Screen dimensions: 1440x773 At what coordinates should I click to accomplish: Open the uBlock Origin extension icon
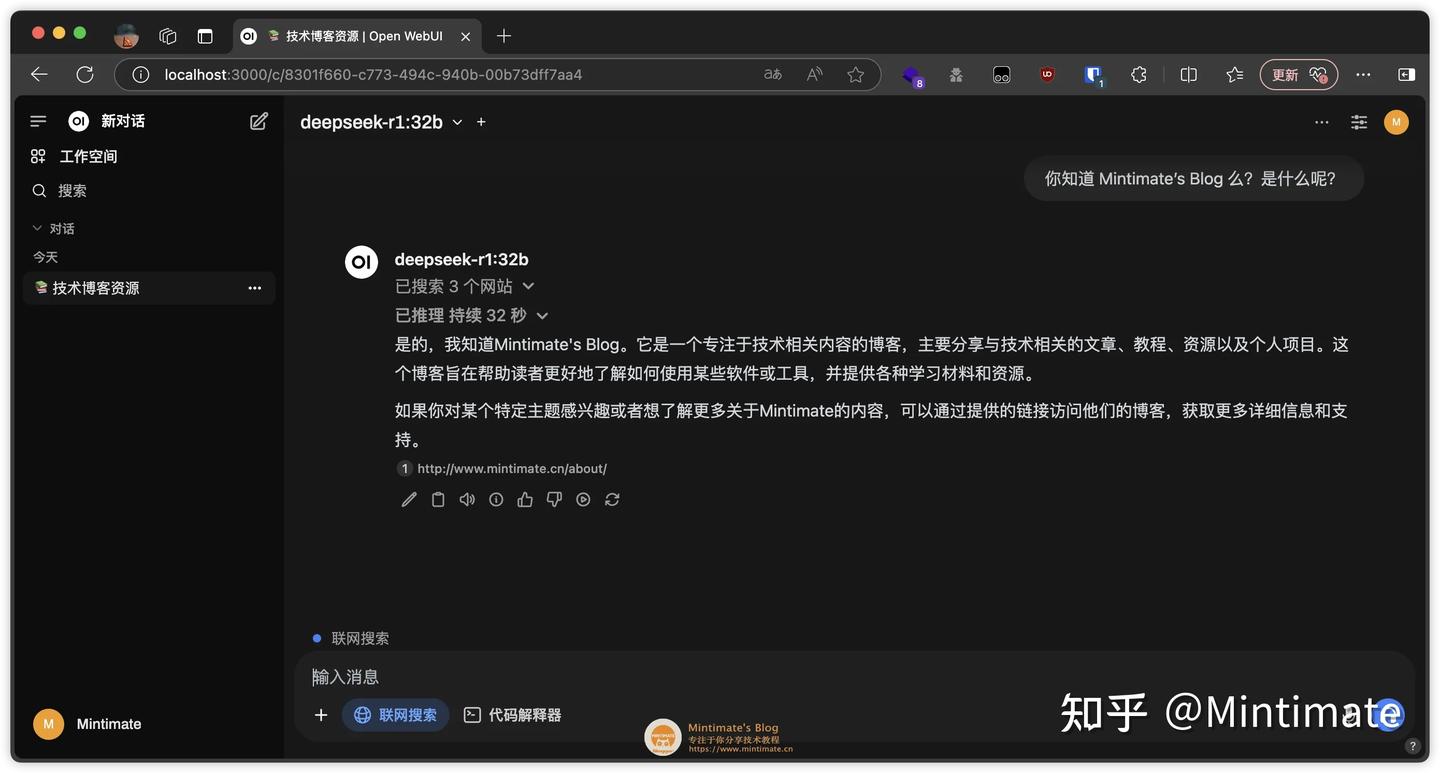(x=1046, y=73)
